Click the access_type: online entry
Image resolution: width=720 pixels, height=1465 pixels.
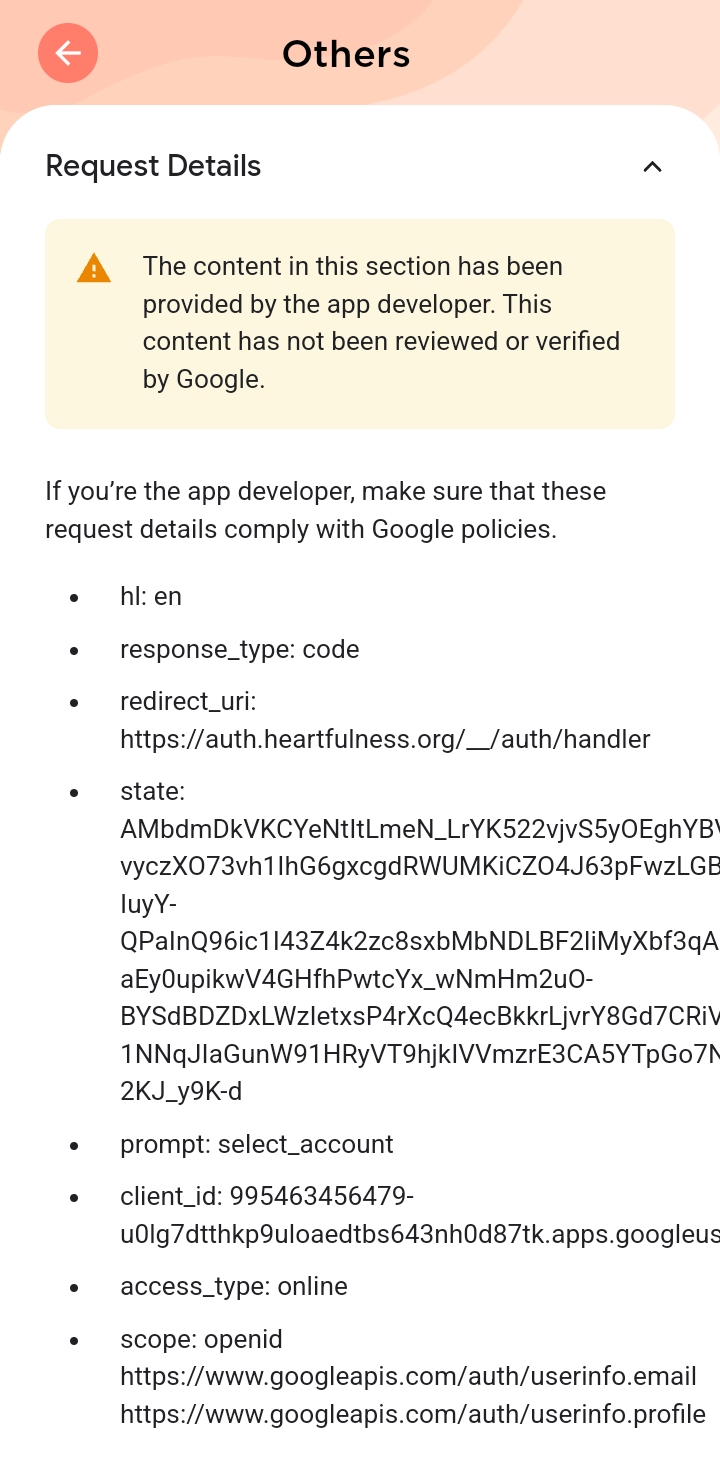pyautogui.click(x=233, y=1286)
